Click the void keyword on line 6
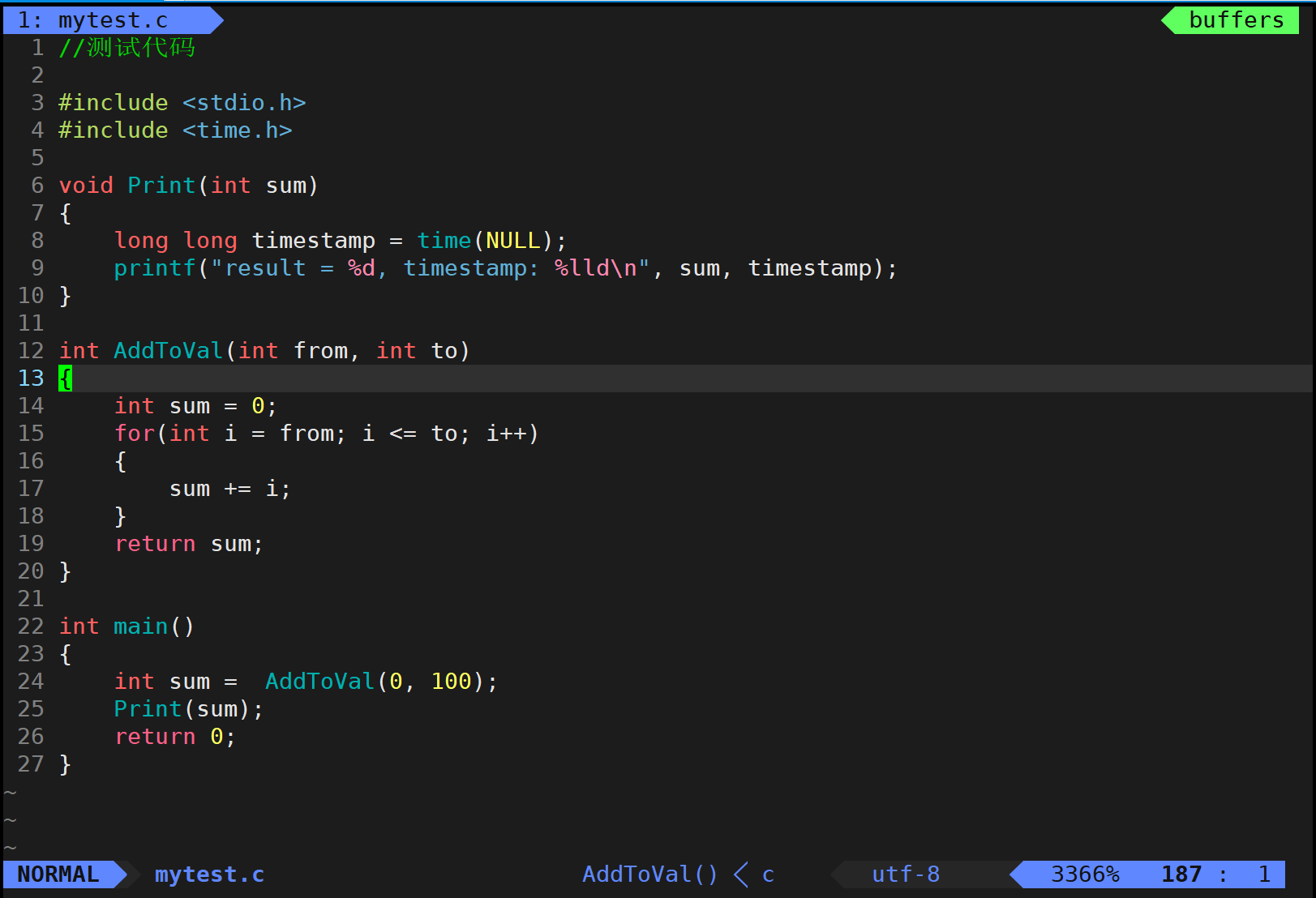The image size is (1316, 898). (x=86, y=186)
